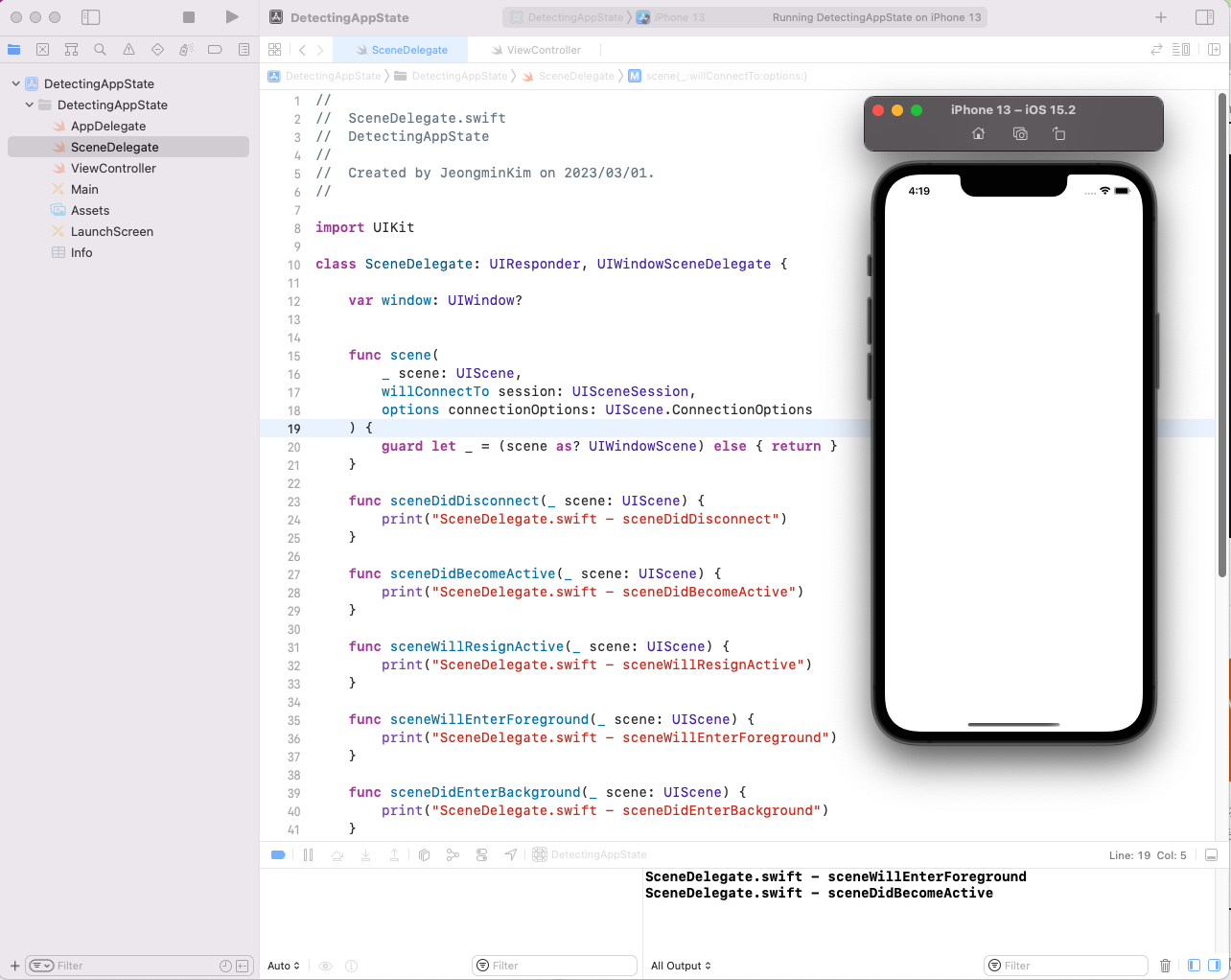Open the LaunchScreen file
The width and height of the screenshot is (1231, 980).
pyautogui.click(x=112, y=232)
